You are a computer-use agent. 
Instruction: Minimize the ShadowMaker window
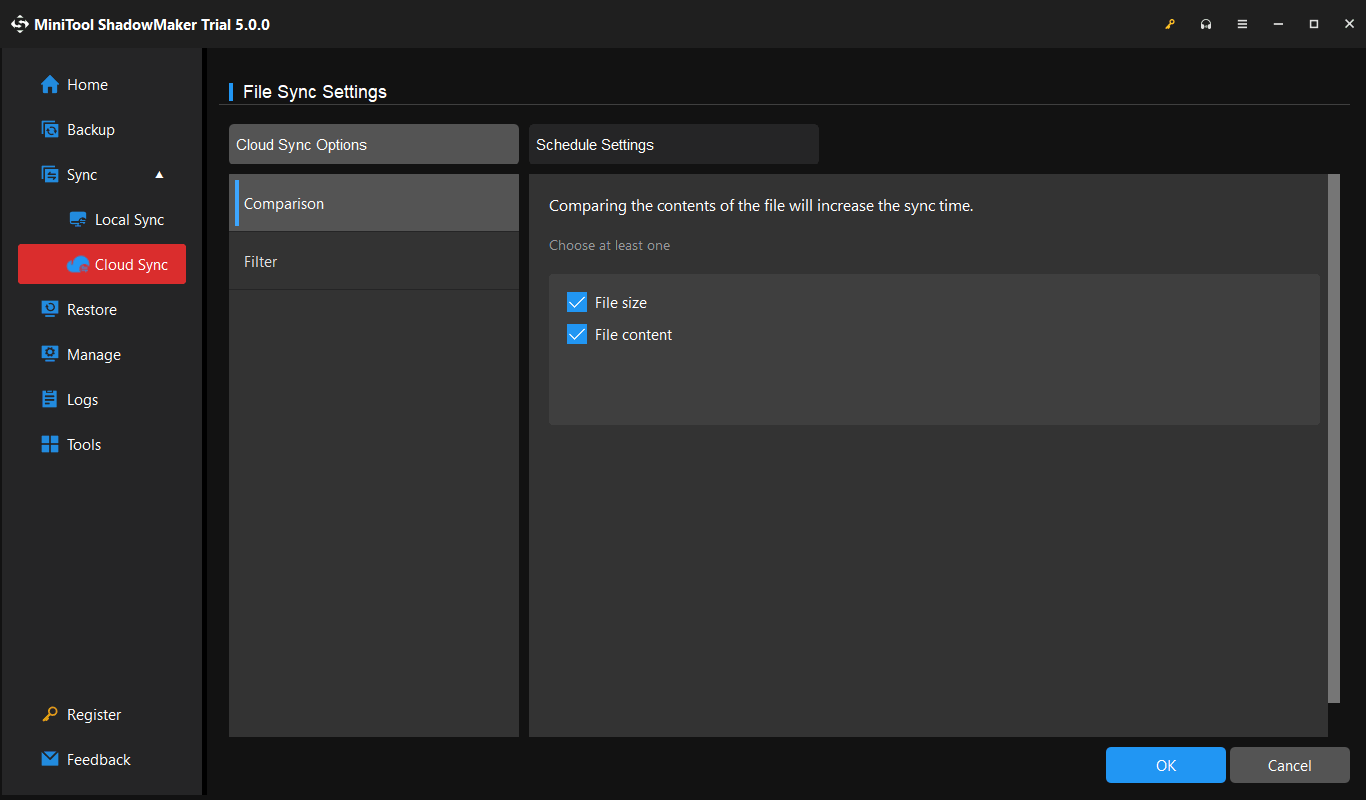[x=1278, y=24]
